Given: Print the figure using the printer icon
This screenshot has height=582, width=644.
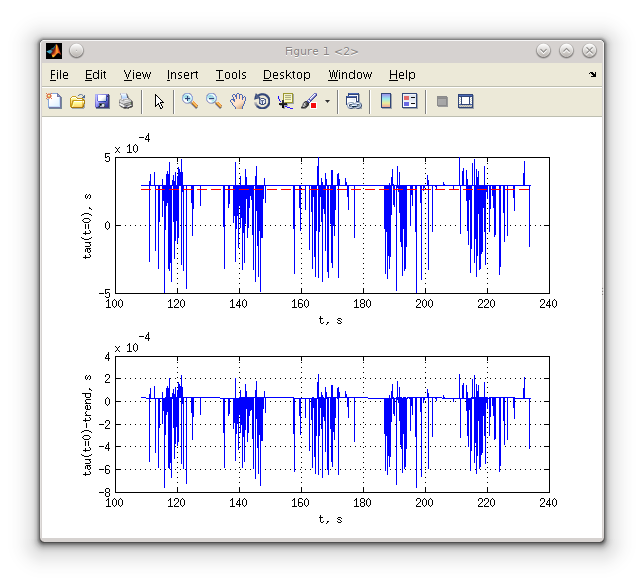Looking at the screenshot, I should click(x=126, y=101).
